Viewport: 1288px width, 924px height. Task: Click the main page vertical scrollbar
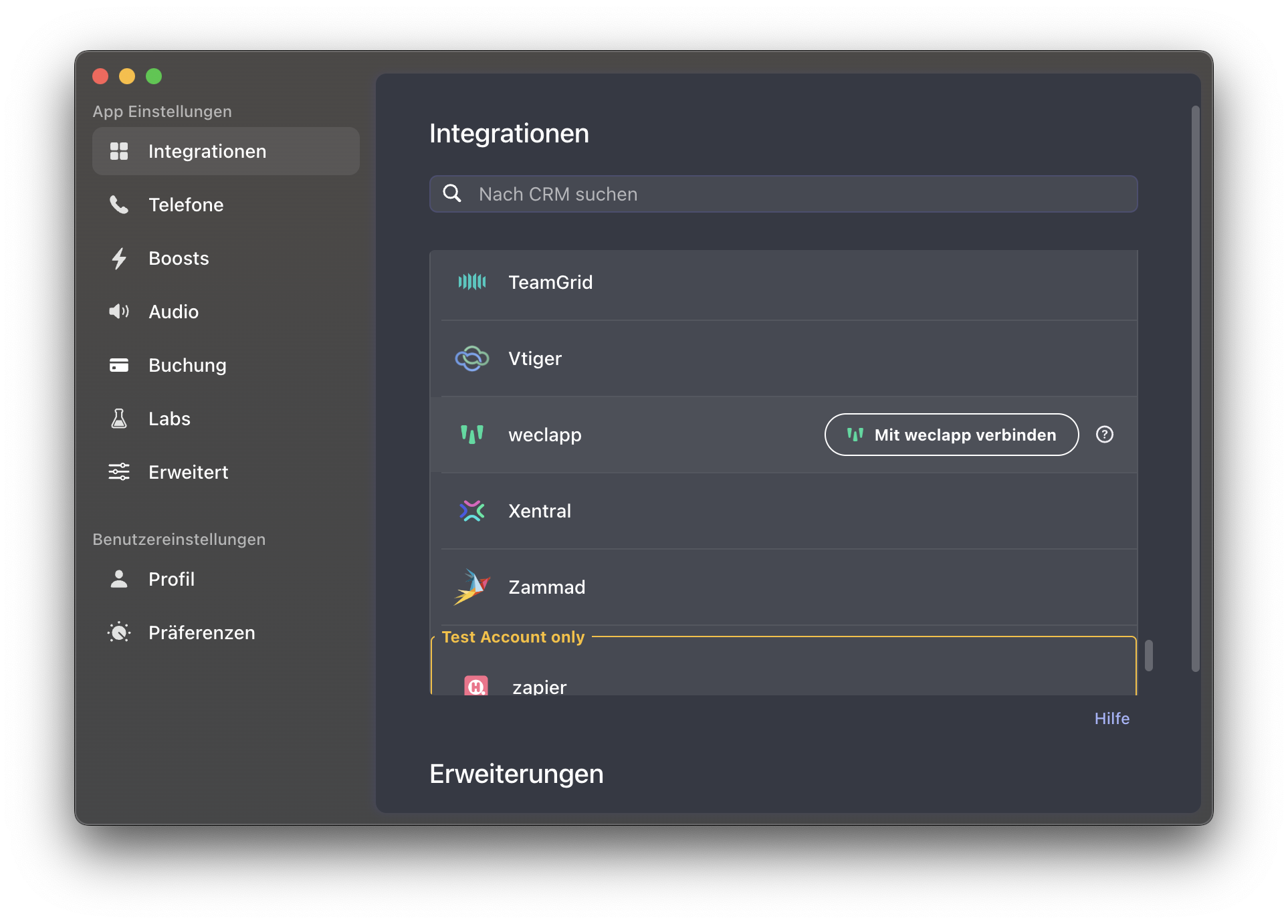(x=1195, y=388)
